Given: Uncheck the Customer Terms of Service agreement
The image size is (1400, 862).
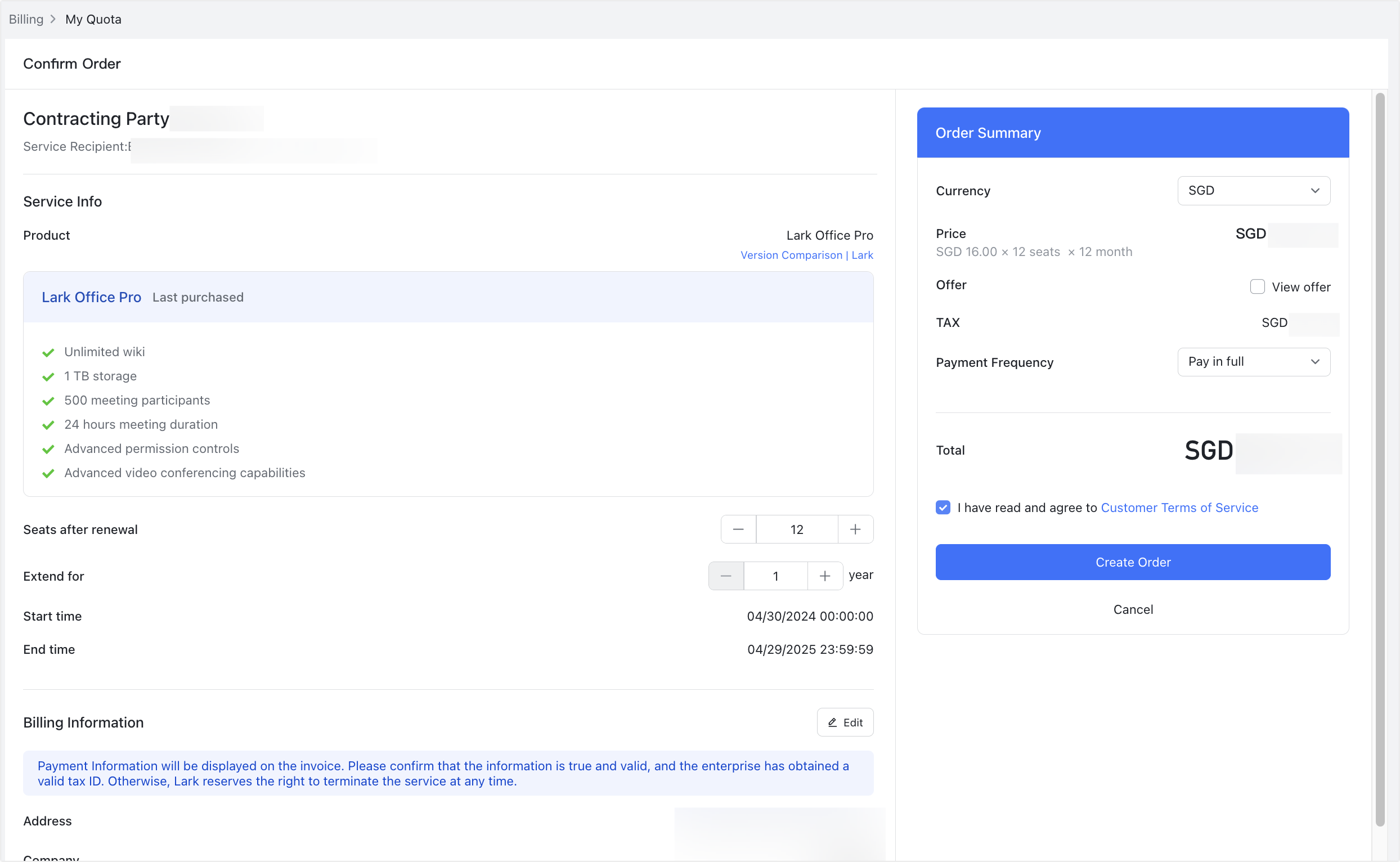Looking at the screenshot, I should coord(943,508).
